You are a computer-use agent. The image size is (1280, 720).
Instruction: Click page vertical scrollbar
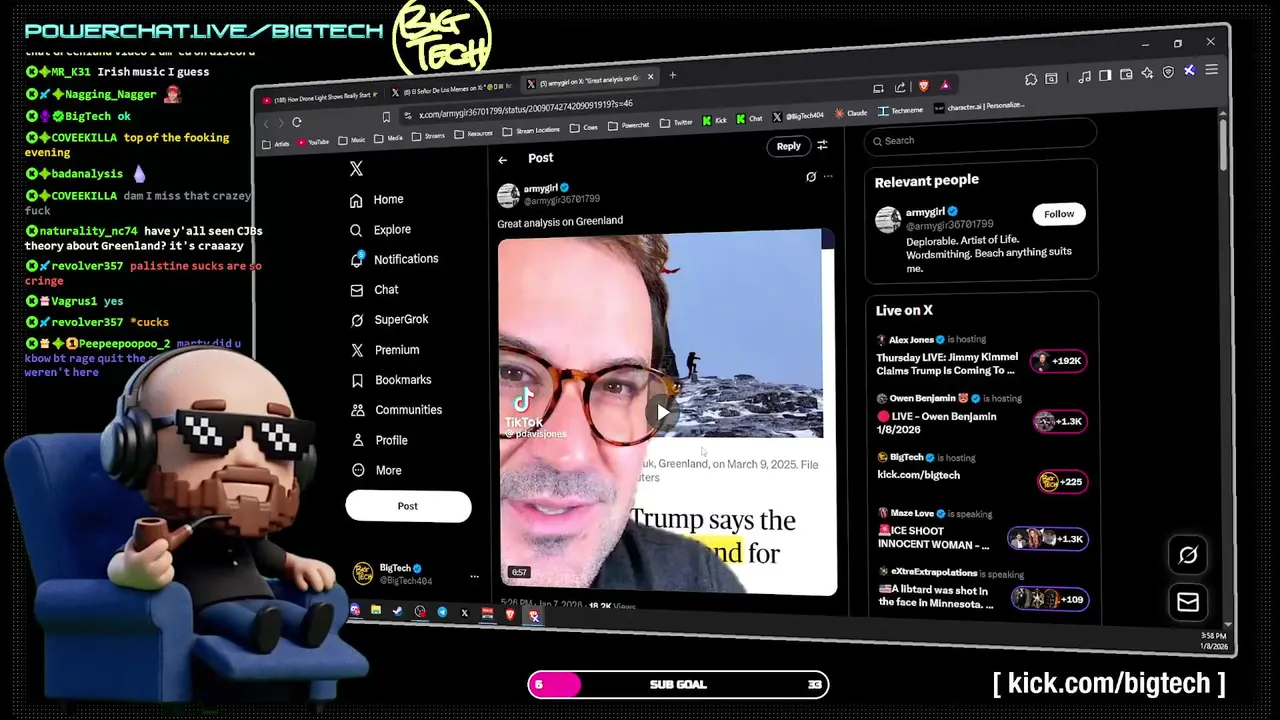[1222, 146]
